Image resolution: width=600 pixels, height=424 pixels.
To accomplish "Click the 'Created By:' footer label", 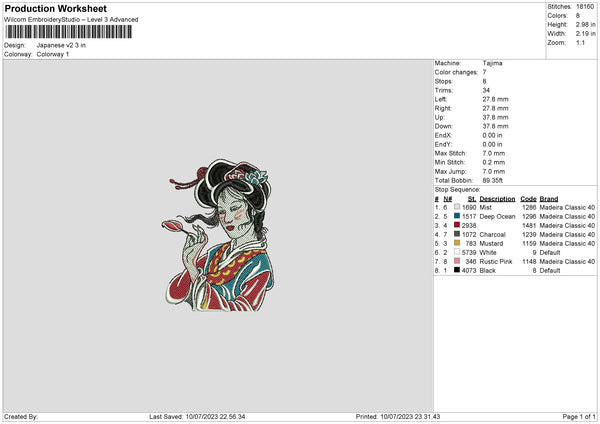I will click(21, 417).
